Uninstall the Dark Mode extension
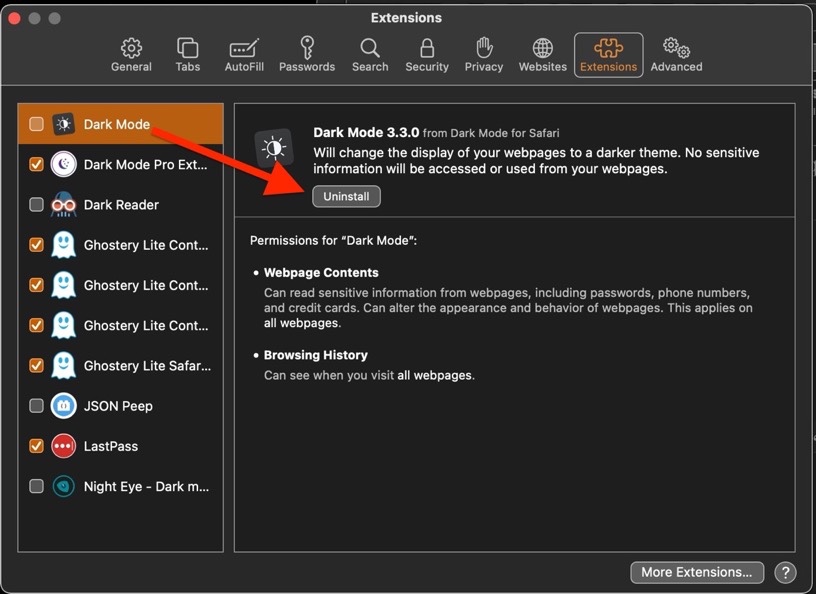 tap(346, 196)
